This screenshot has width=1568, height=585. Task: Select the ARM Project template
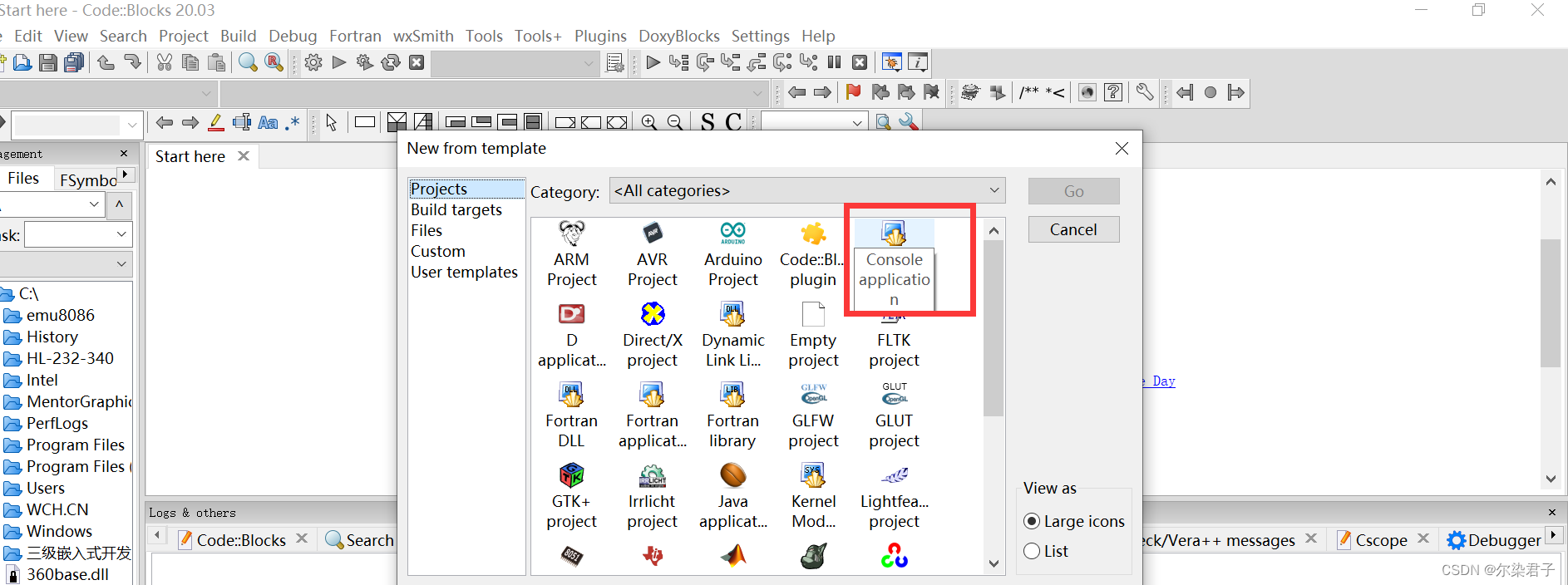(572, 254)
